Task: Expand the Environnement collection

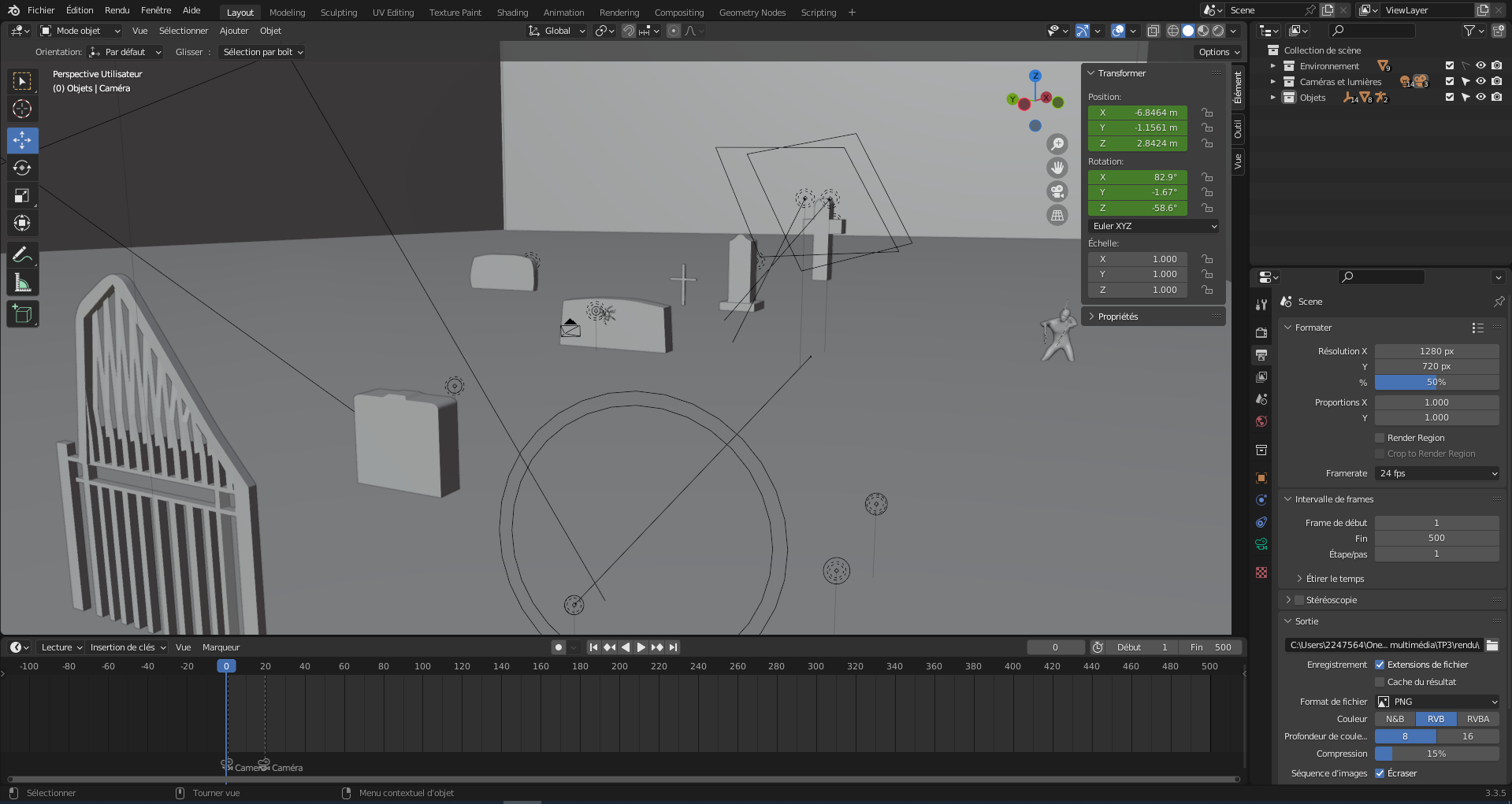Action: [1272, 65]
